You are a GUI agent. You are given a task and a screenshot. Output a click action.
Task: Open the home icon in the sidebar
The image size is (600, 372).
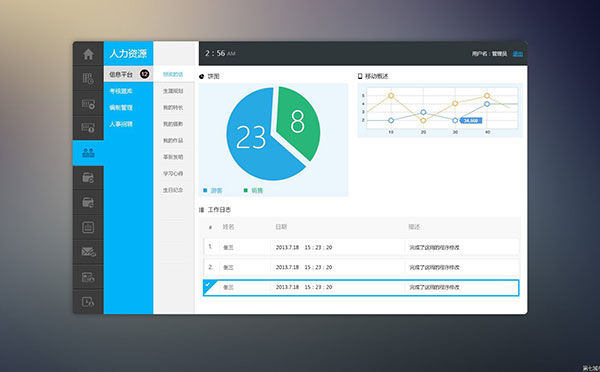(x=88, y=54)
